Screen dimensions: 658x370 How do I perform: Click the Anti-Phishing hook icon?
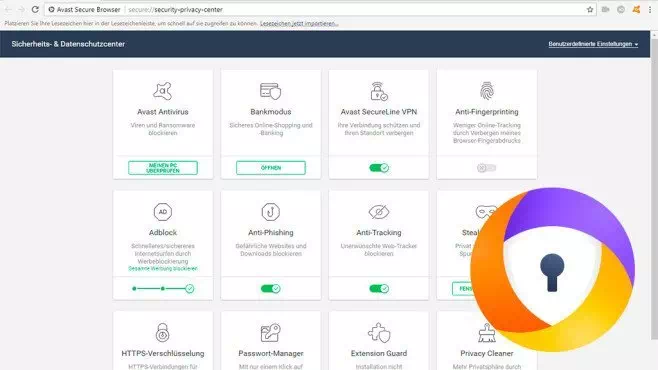click(271, 212)
